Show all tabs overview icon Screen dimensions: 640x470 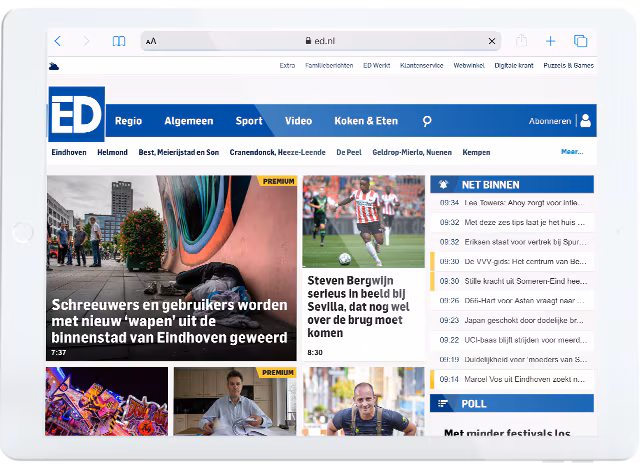click(x=580, y=41)
